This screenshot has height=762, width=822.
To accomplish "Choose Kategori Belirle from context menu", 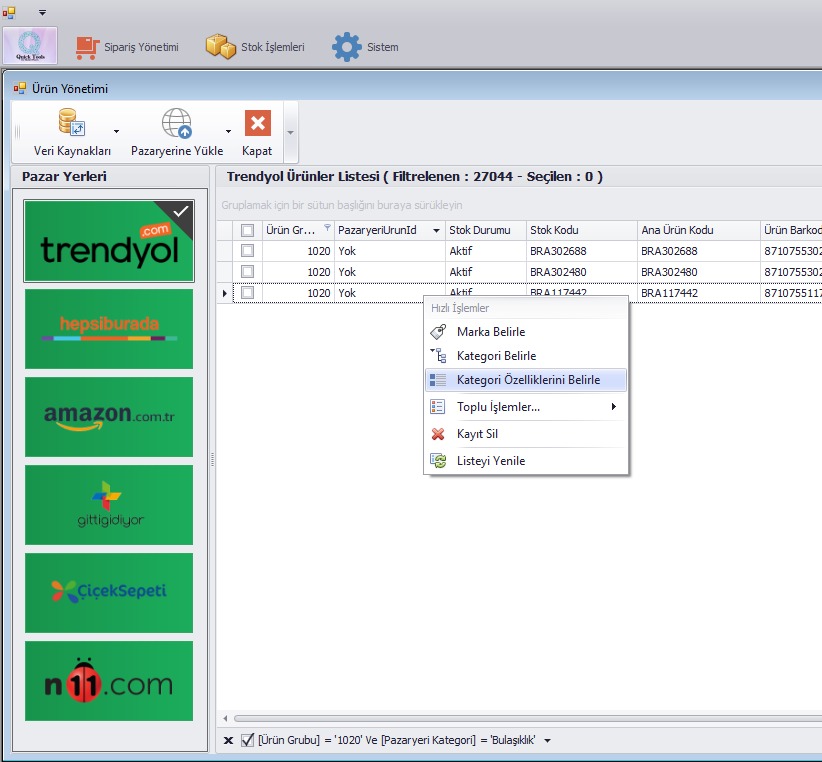I will pos(526,356).
